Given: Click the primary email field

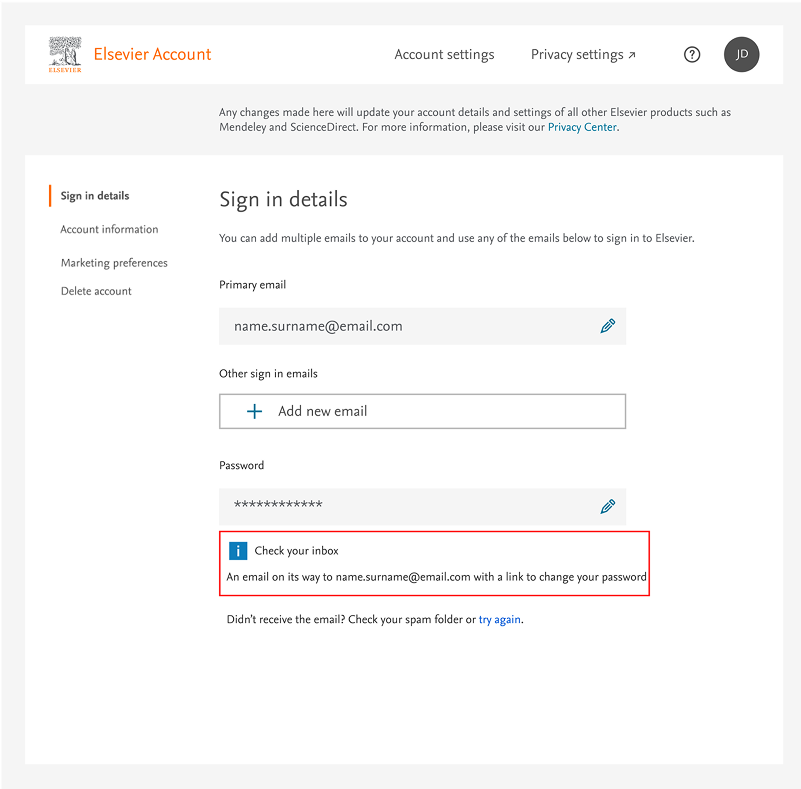Looking at the screenshot, I should 400,326.
